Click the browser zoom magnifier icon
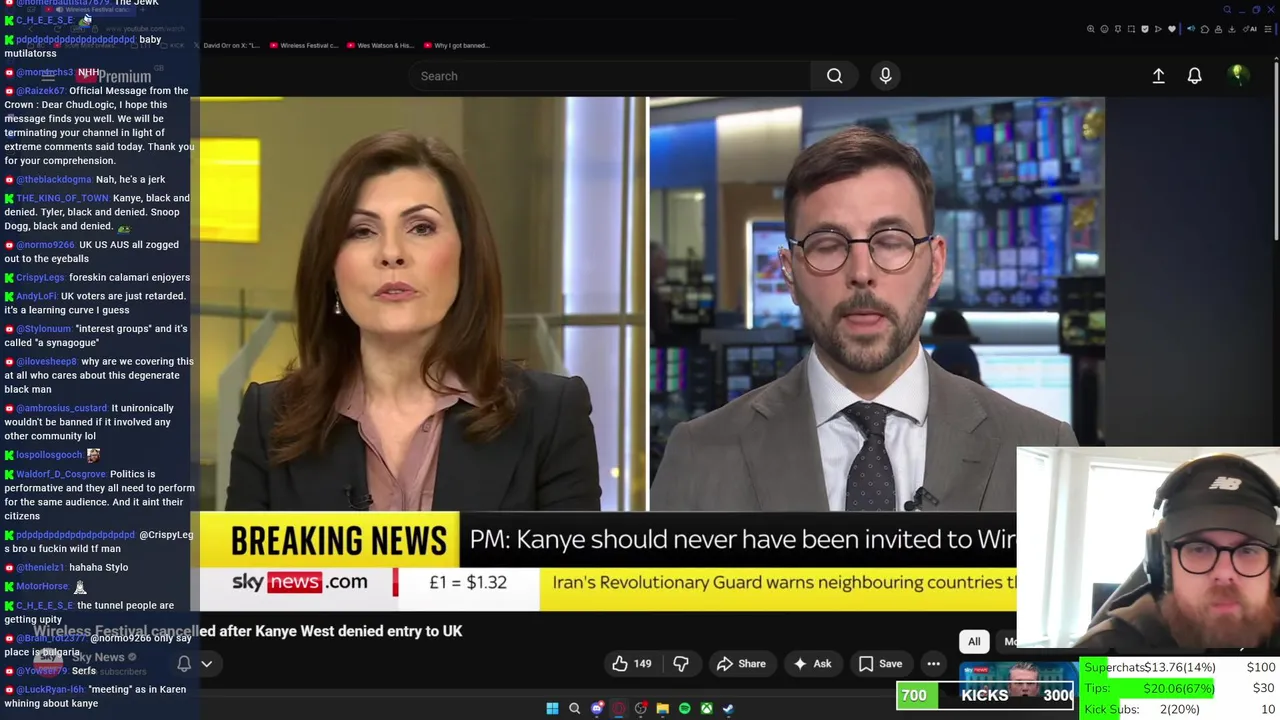 coord(1091,29)
